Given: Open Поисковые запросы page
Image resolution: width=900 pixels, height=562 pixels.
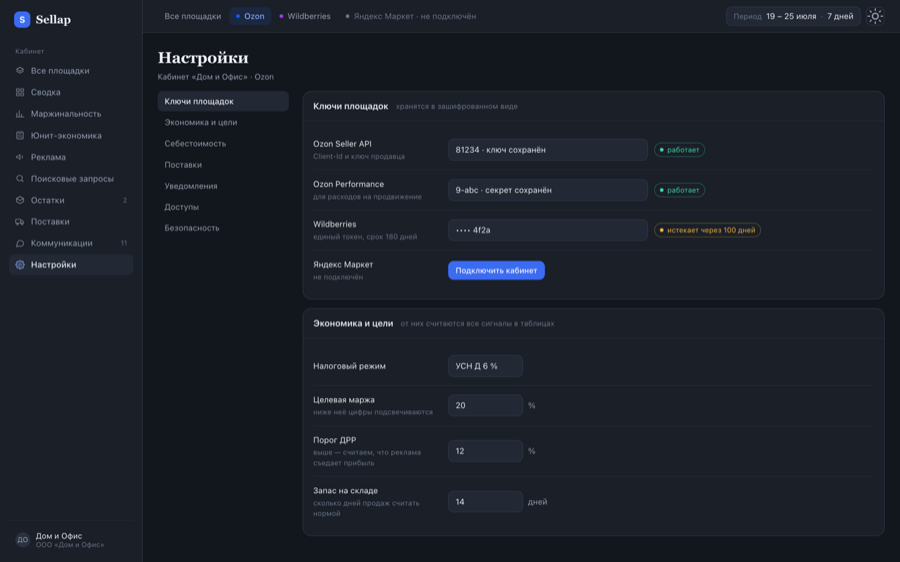Looking at the screenshot, I should (x=71, y=179).
